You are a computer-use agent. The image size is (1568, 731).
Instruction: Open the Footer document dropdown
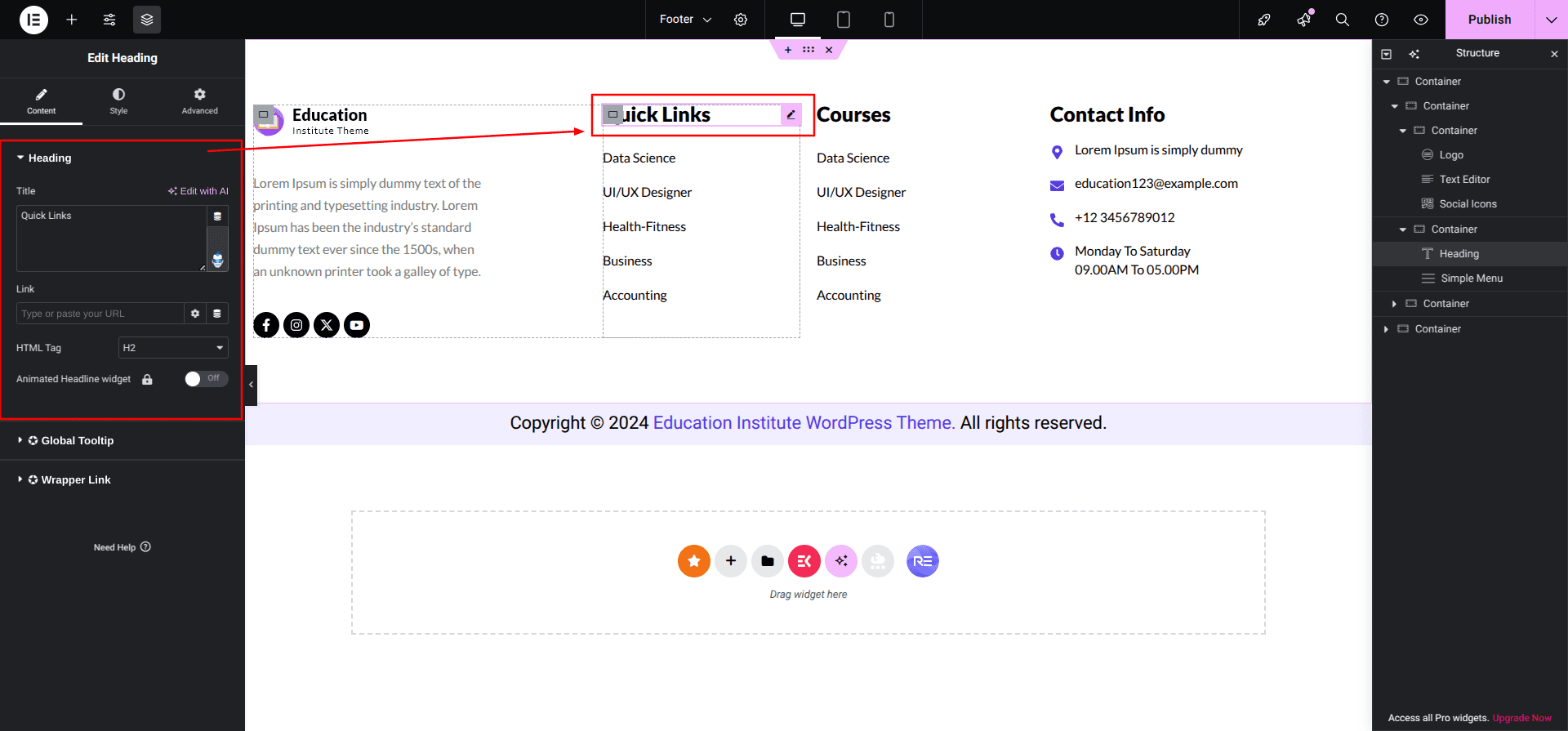pos(685,20)
